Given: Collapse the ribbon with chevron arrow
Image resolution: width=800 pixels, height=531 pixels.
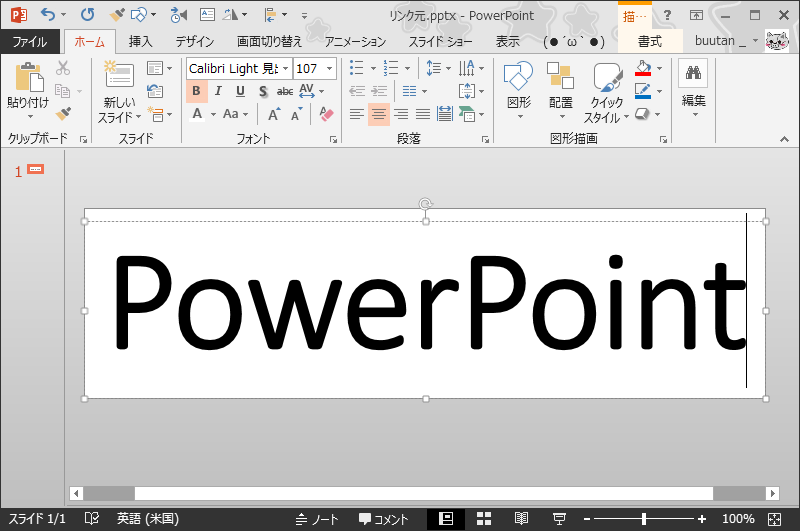Looking at the screenshot, I should click(784, 139).
